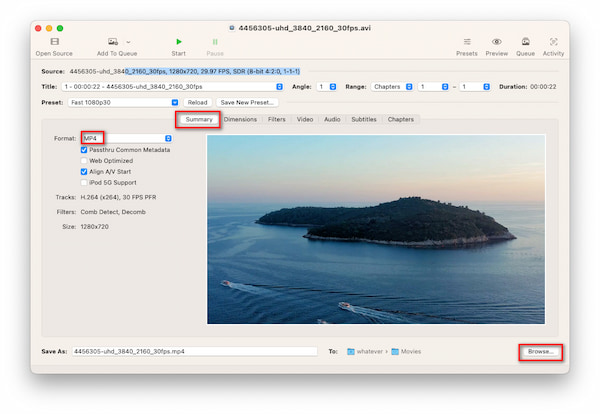Open the Angle dropdown

point(326,87)
